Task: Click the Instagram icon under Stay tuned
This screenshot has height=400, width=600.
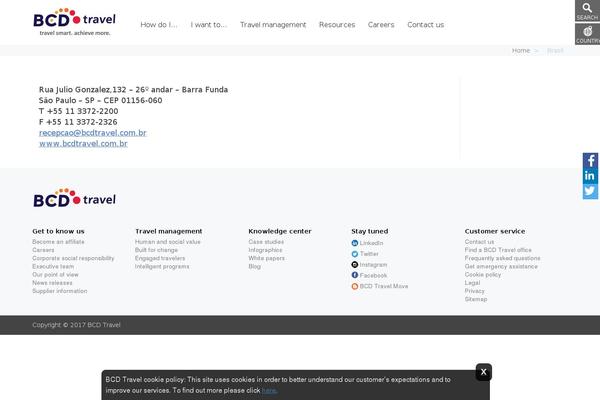Action: tap(355, 264)
